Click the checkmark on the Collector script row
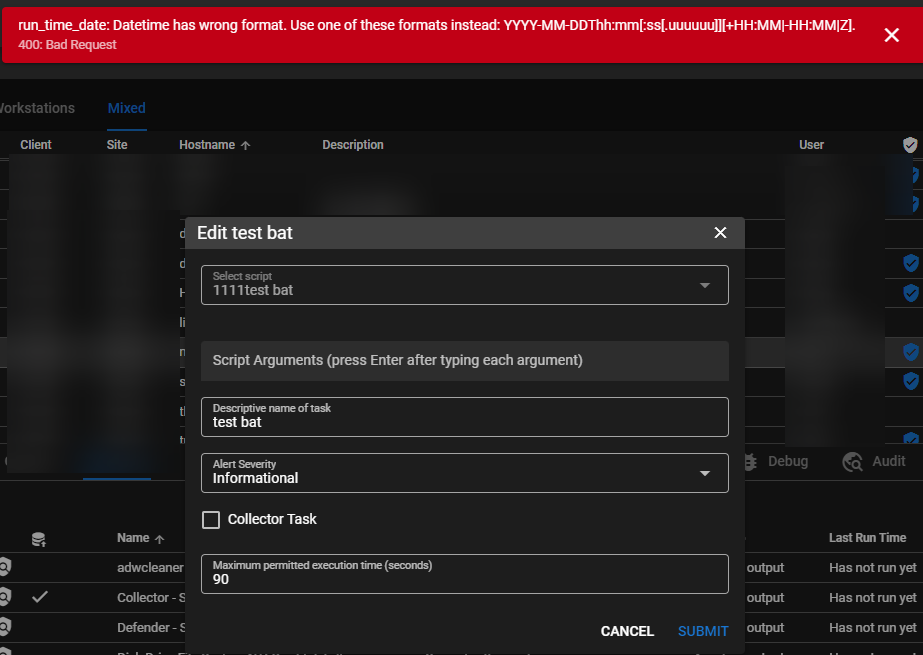Image resolution: width=923 pixels, height=655 pixels. pos(40,597)
